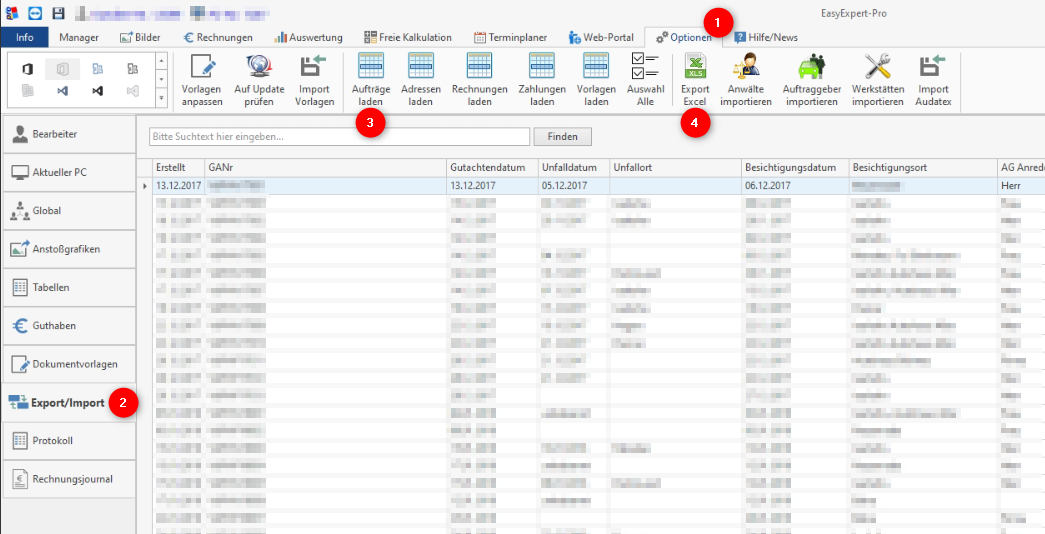Select Gutachtendatum cell 13.12.2017
Image resolution: width=1045 pixels, height=534 pixels.
pos(493,185)
